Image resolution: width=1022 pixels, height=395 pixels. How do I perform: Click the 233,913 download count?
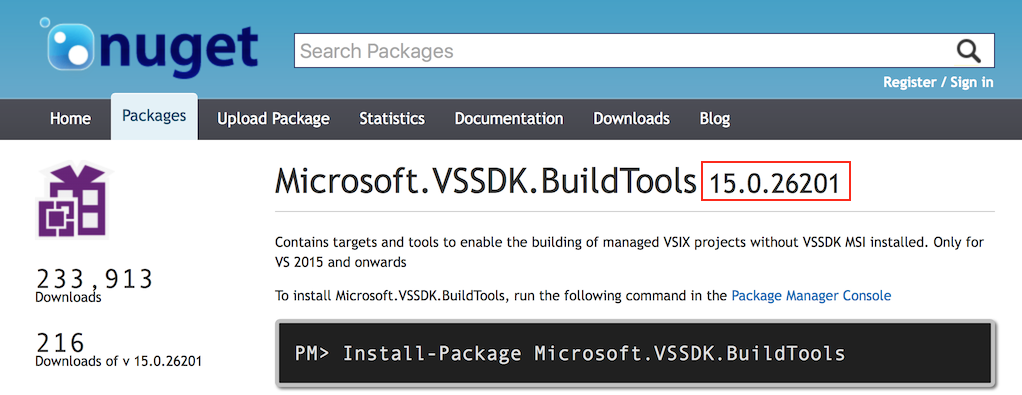(94, 278)
